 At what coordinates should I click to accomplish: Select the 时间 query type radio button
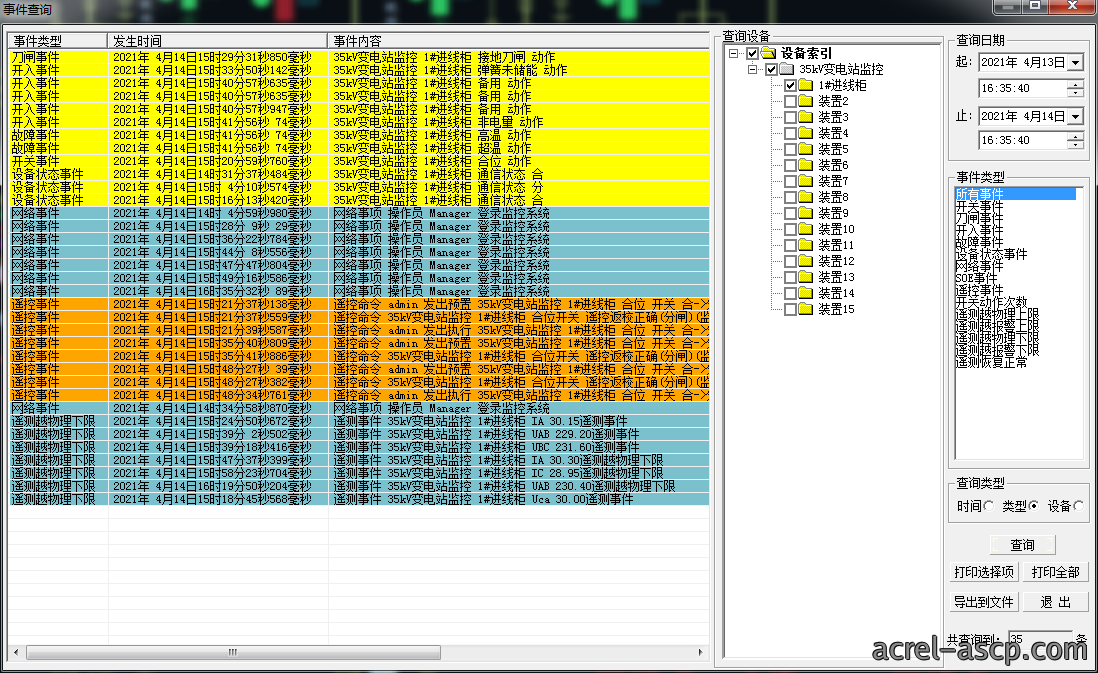point(988,506)
